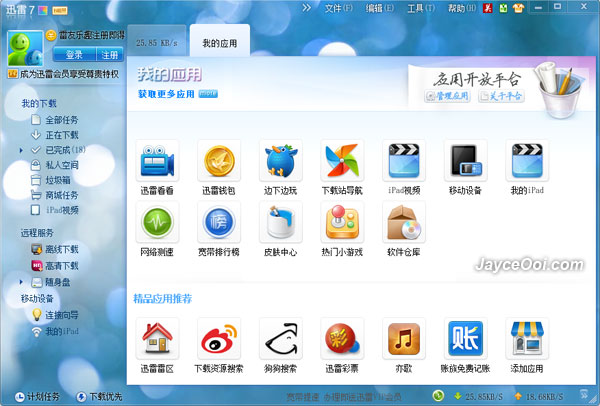Viewport: 600px width, 406px height.
Task: Open the 帮助(H) menu
Action: tap(462, 8)
